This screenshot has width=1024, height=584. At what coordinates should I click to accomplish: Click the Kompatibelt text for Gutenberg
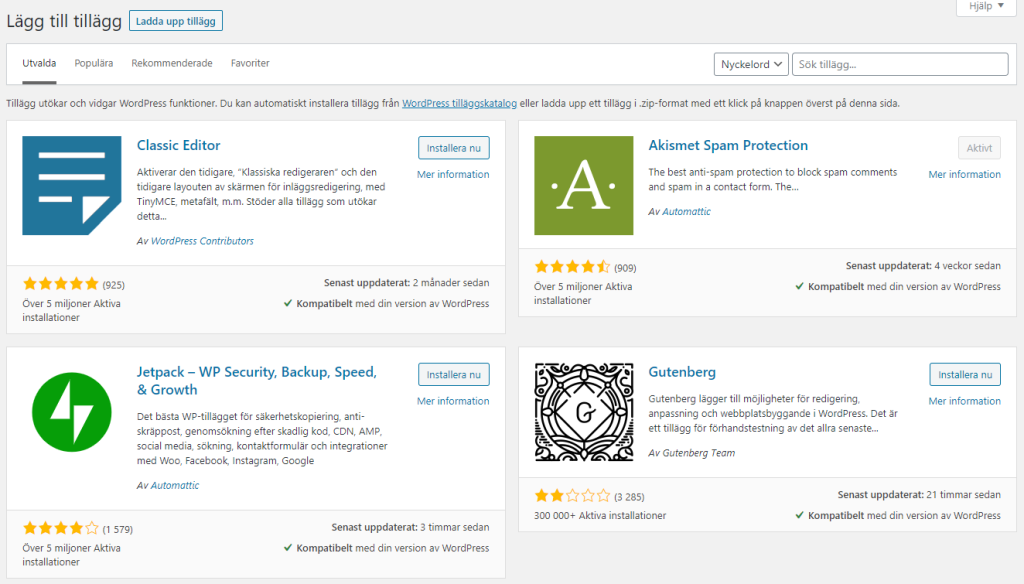[898, 515]
